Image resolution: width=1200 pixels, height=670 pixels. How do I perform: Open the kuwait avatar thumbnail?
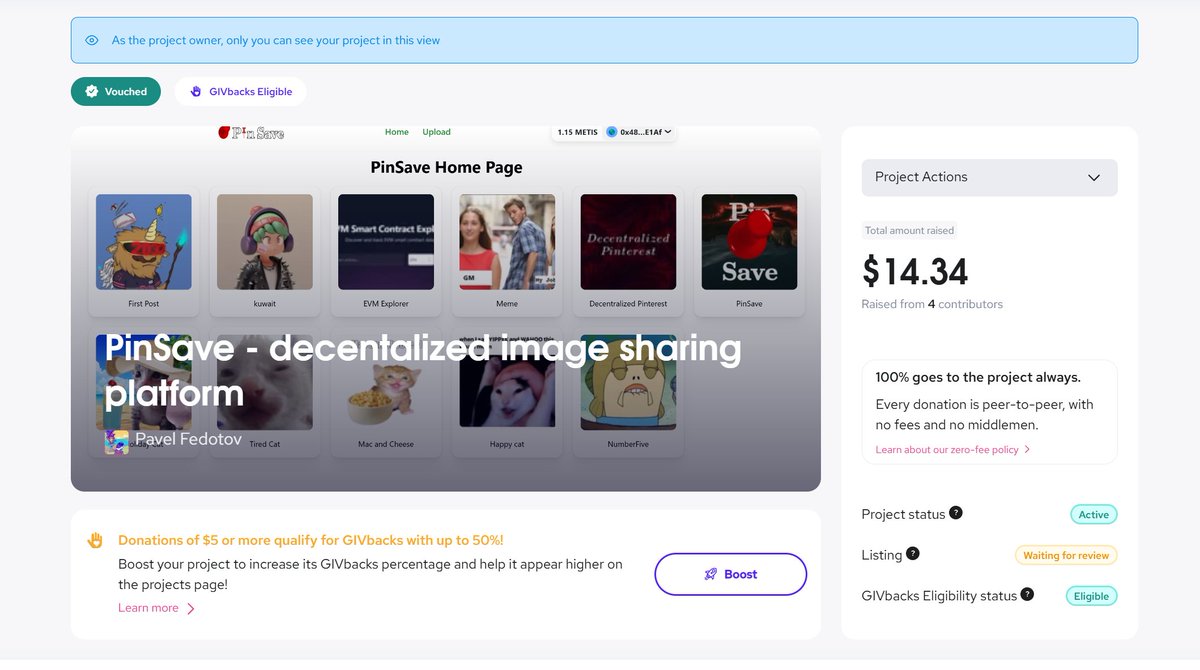click(x=265, y=242)
